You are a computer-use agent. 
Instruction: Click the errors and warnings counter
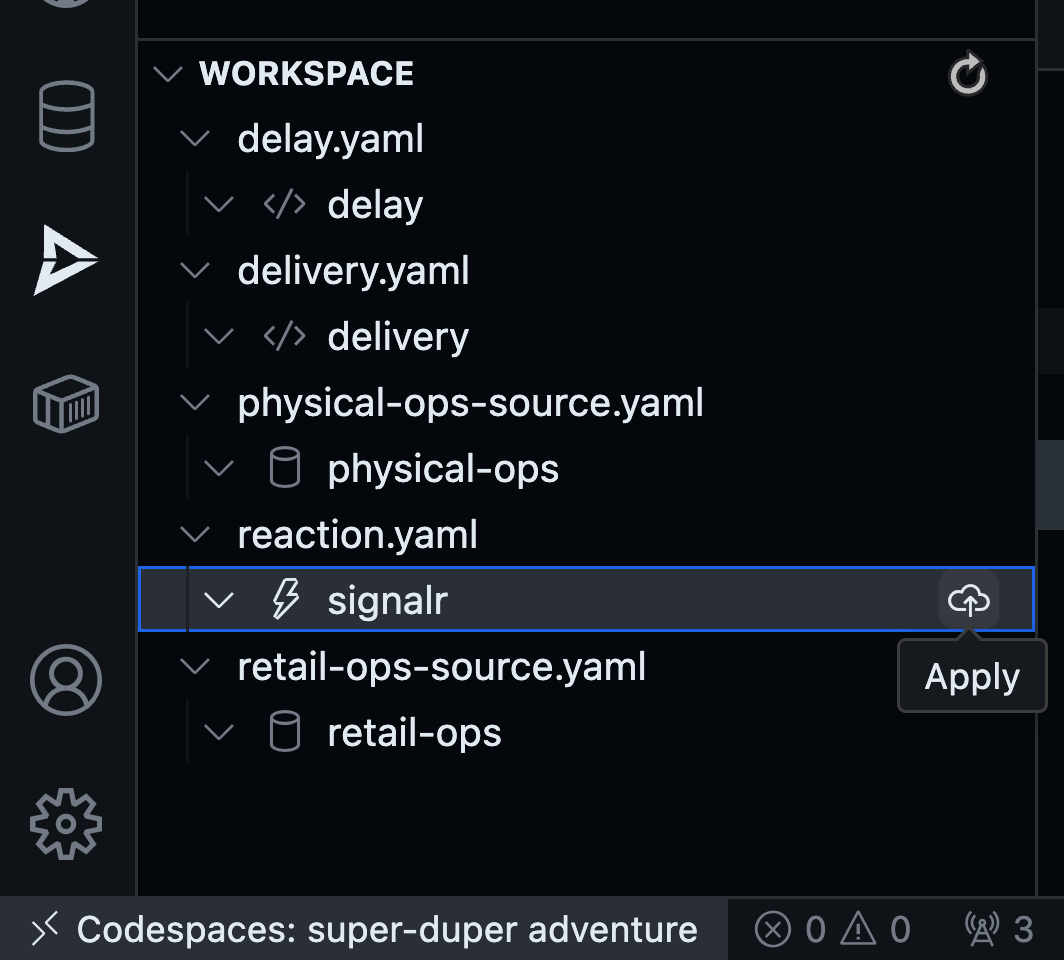coord(838,929)
